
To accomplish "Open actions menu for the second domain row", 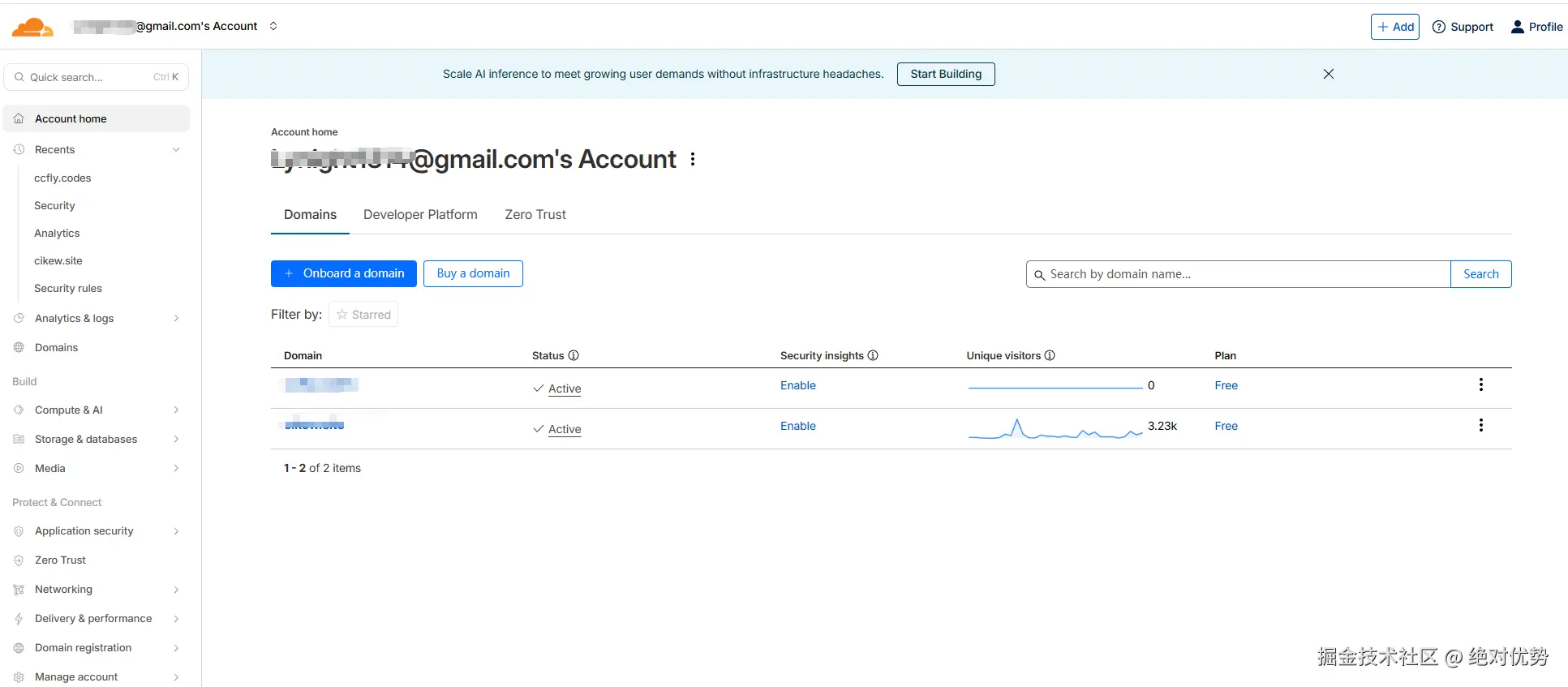I will 1480,426.
